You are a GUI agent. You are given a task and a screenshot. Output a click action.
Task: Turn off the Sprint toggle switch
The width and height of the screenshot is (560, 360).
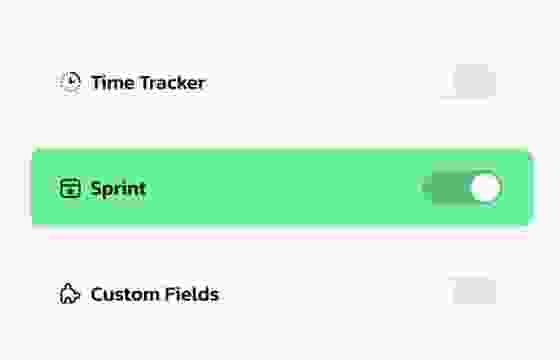click(x=466, y=188)
